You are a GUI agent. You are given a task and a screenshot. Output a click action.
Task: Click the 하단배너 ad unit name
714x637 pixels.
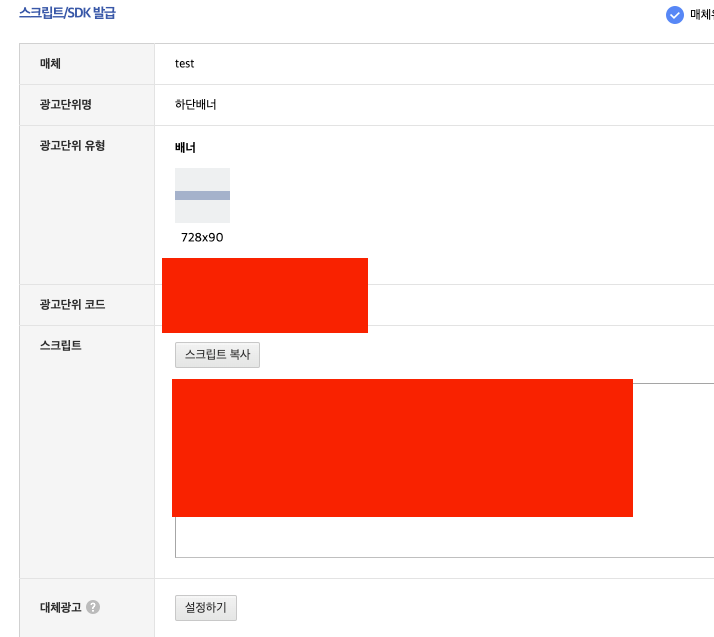[x=196, y=105]
